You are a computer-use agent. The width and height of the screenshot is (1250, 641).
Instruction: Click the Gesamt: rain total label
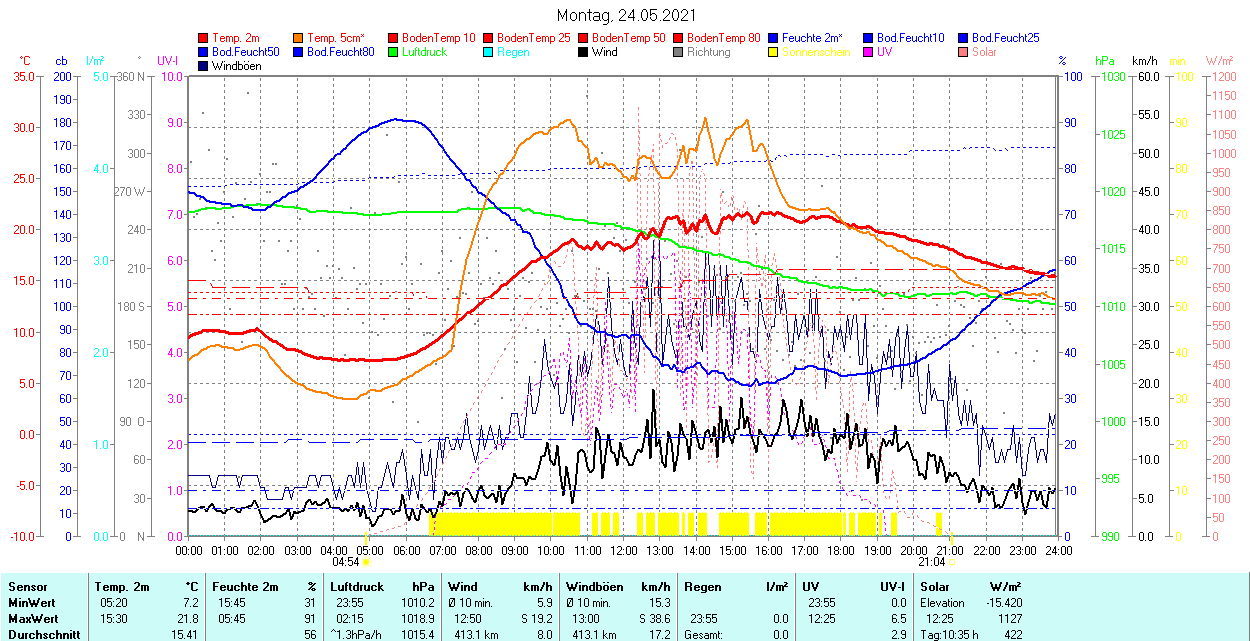(702, 634)
